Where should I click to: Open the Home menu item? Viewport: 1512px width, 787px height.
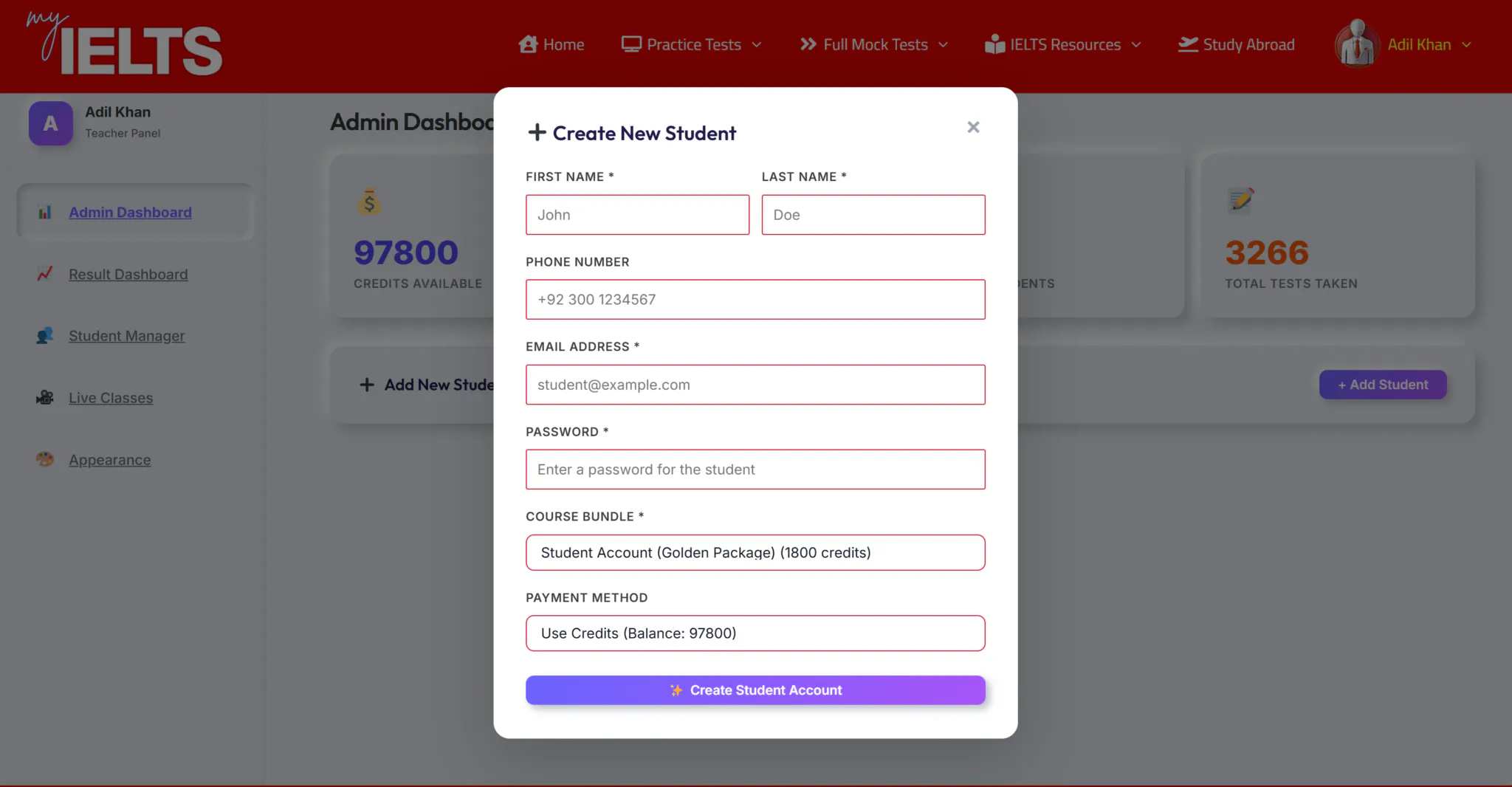[x=551, y=44]
